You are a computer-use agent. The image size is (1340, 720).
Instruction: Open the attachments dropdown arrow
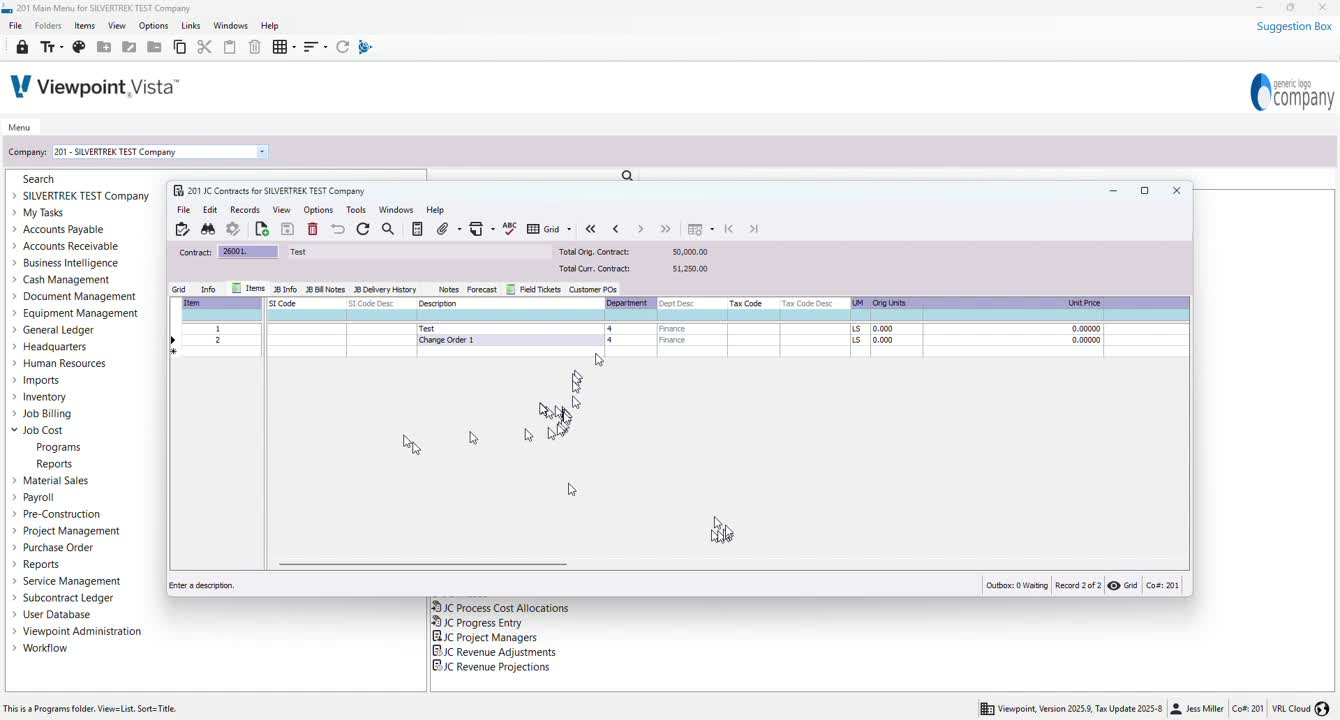click(458, 229)
